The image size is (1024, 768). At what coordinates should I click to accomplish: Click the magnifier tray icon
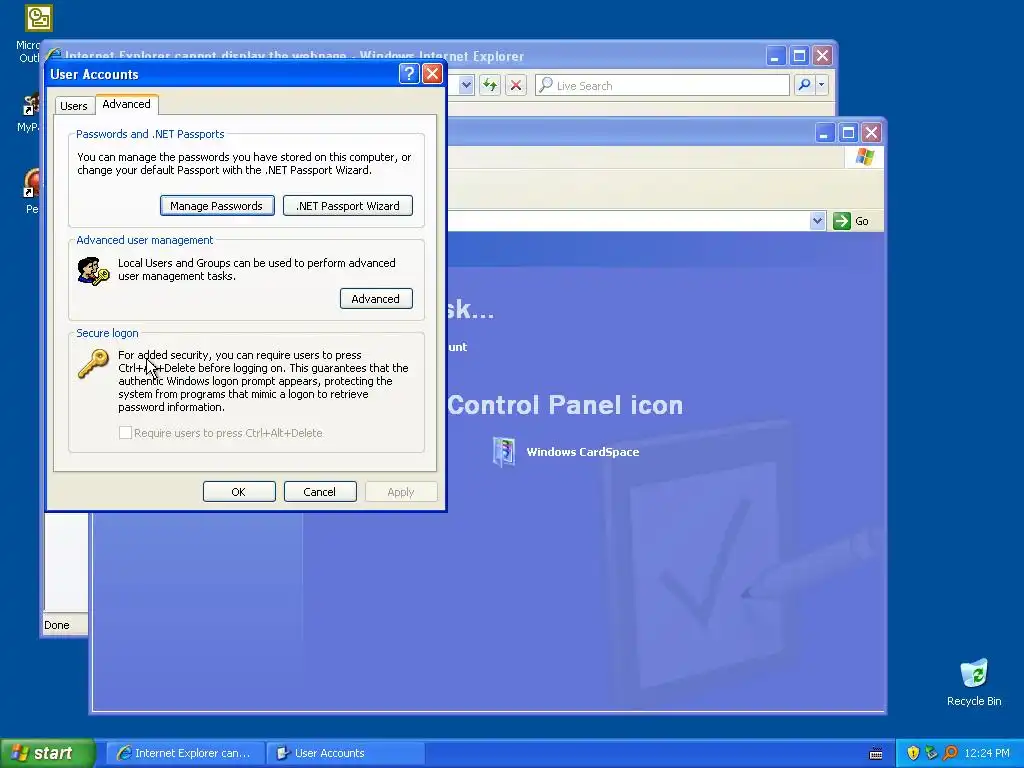point(950,753)
